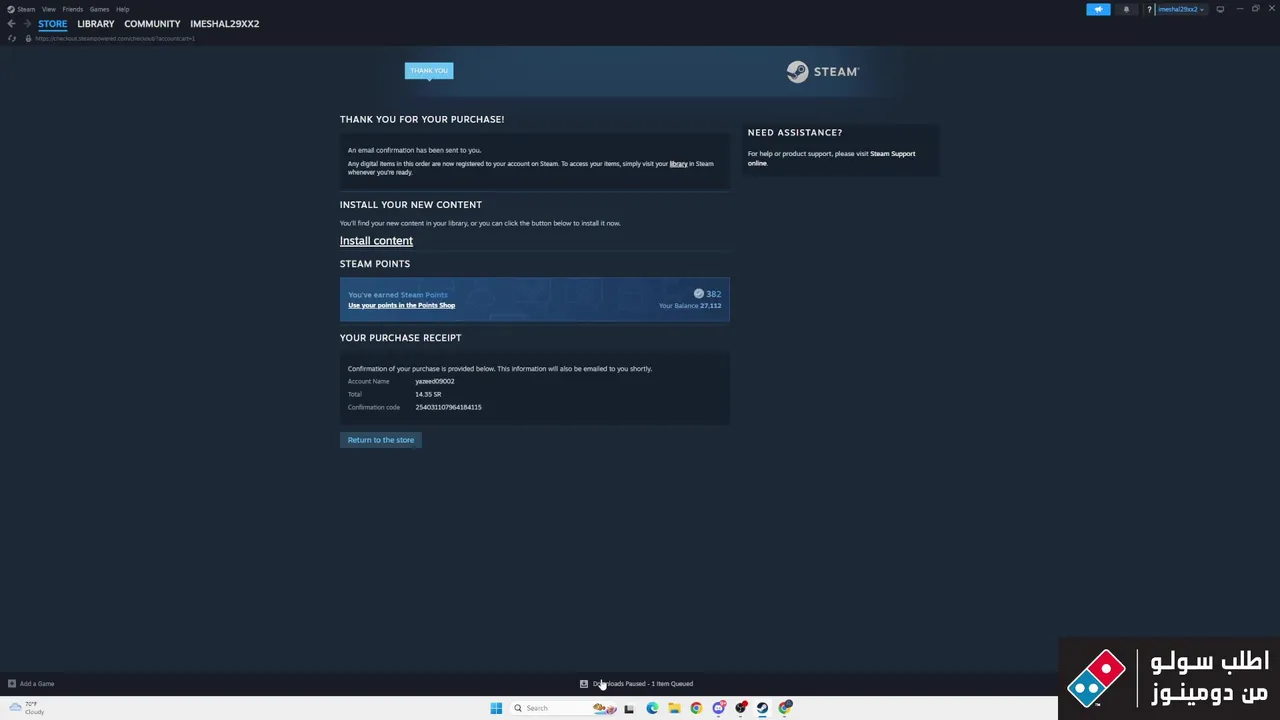Click the Add a Game plus icon
The height and width of the screenshot is (720, 1280).
coord(12,684)
